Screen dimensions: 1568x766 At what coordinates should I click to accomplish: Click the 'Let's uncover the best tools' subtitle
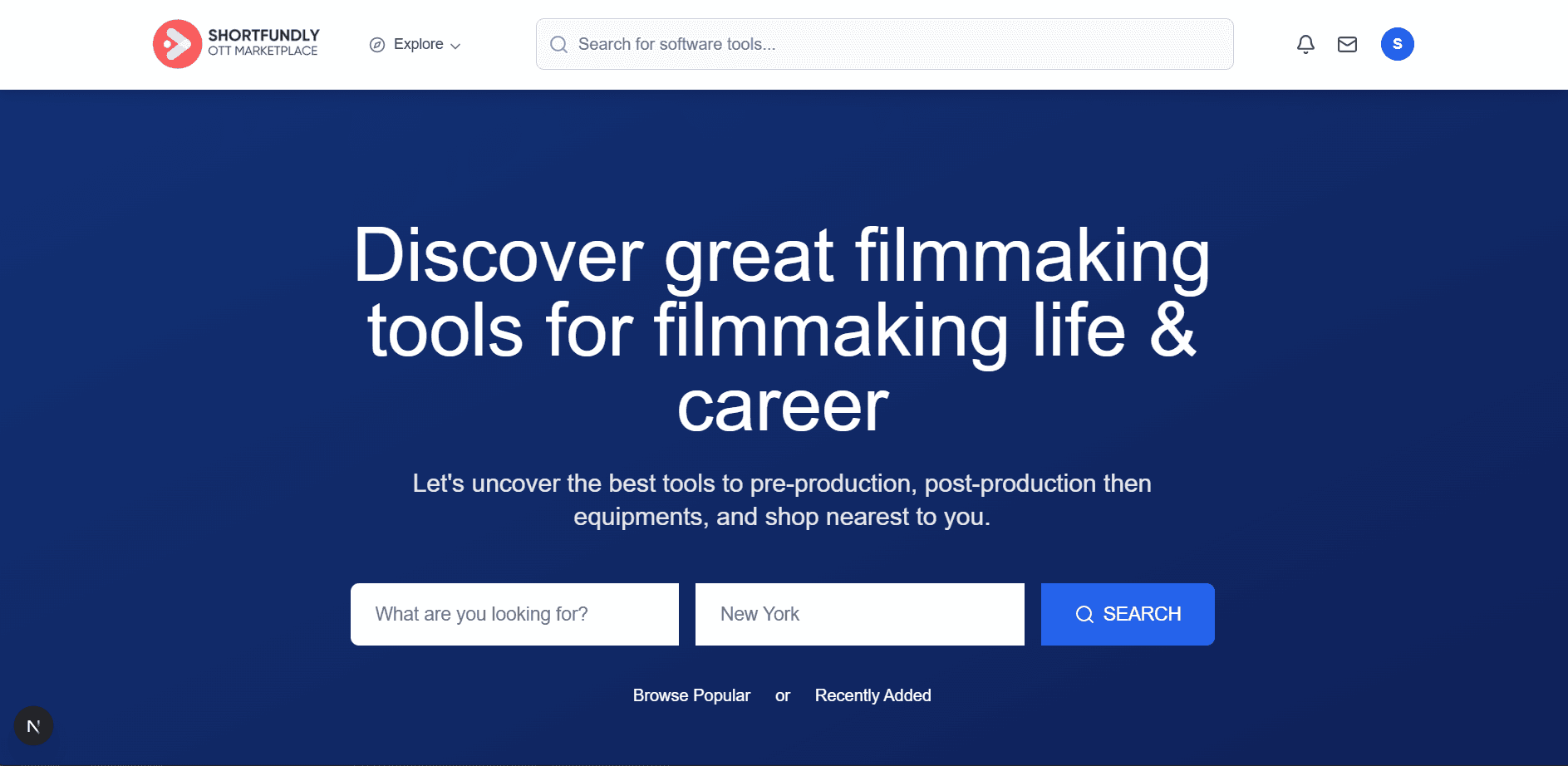pos(782,500)
